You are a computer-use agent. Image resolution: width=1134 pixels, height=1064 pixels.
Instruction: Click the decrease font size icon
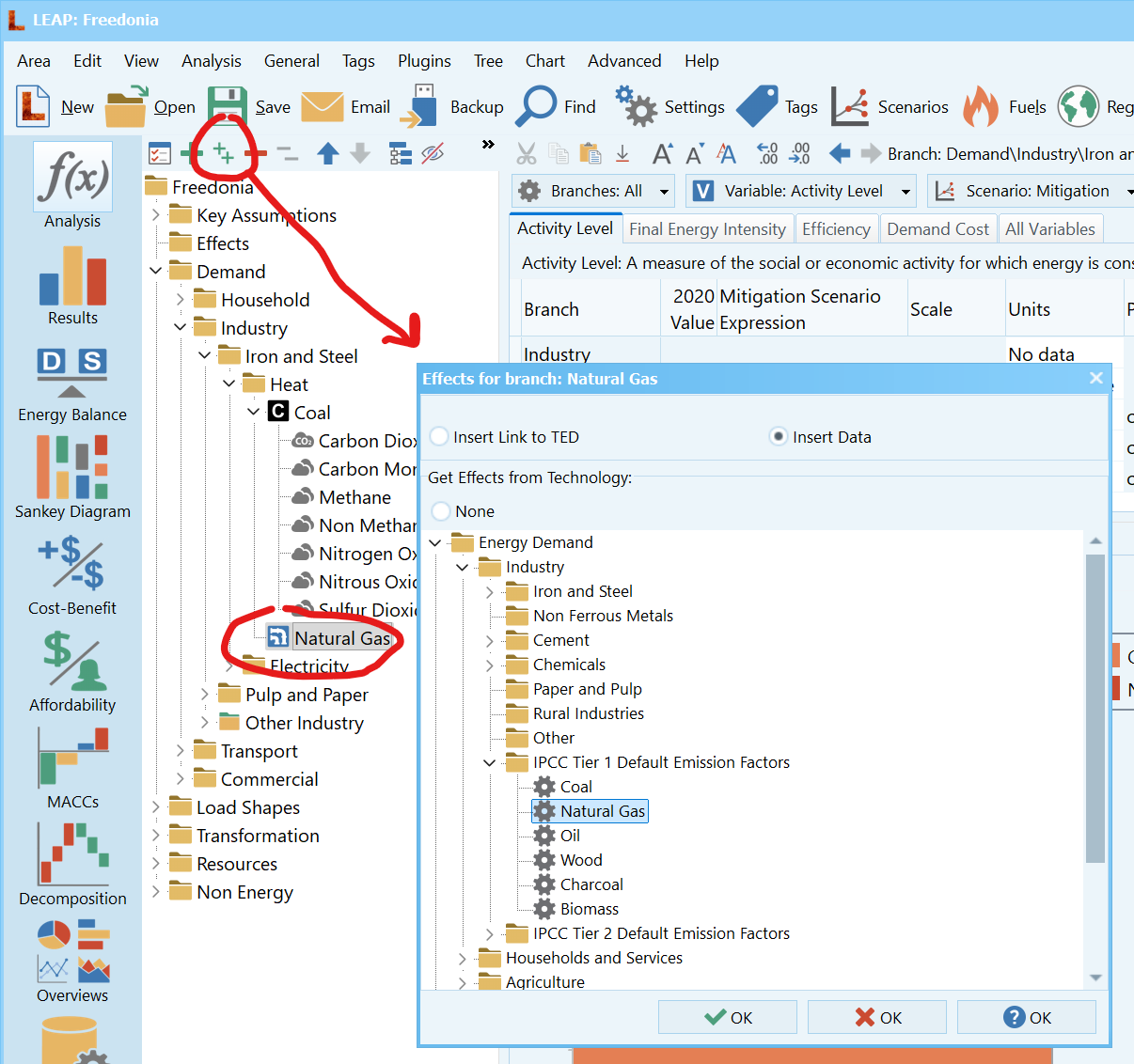coord(695,153)
